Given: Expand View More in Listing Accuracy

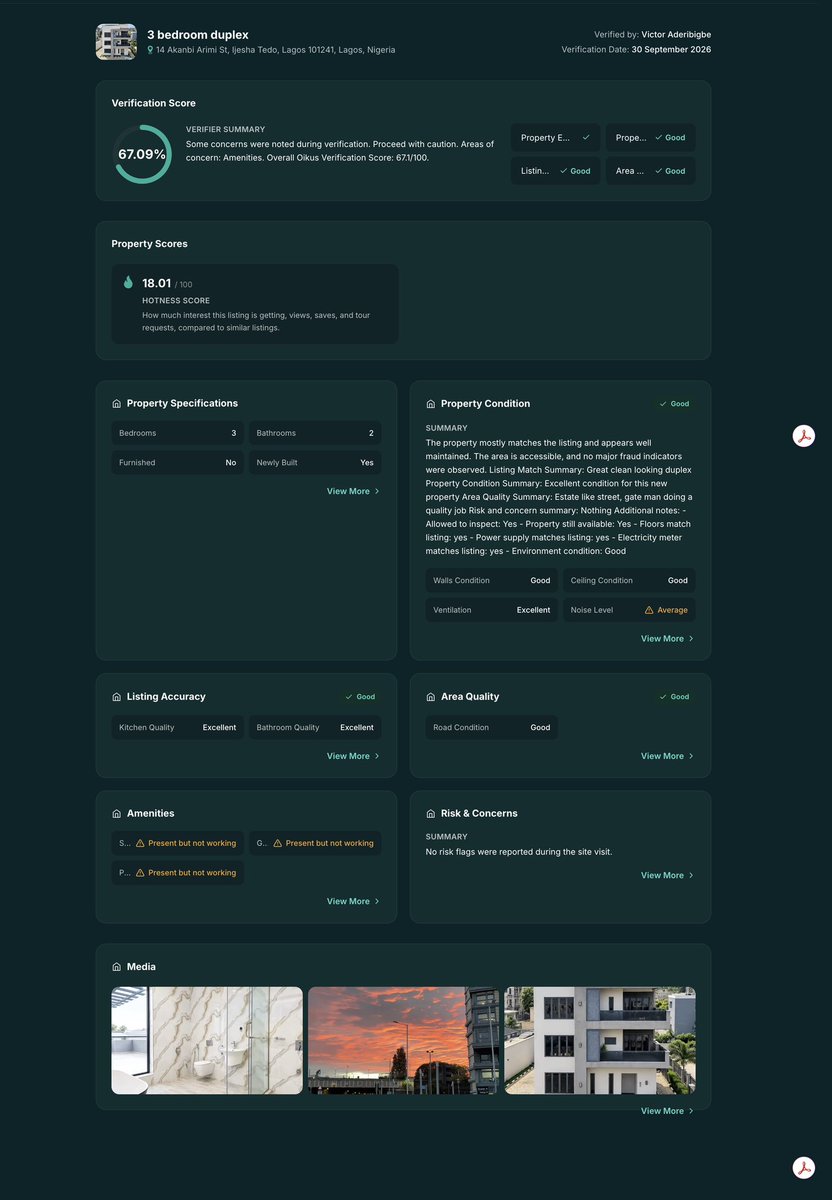Looking at the screenshot, I should (353, 756).
